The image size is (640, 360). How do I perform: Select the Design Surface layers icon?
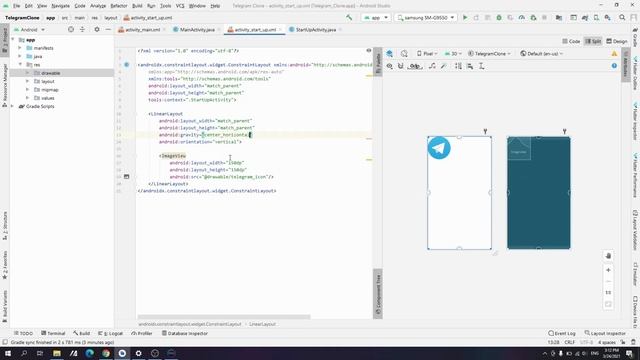coord(389,53)
